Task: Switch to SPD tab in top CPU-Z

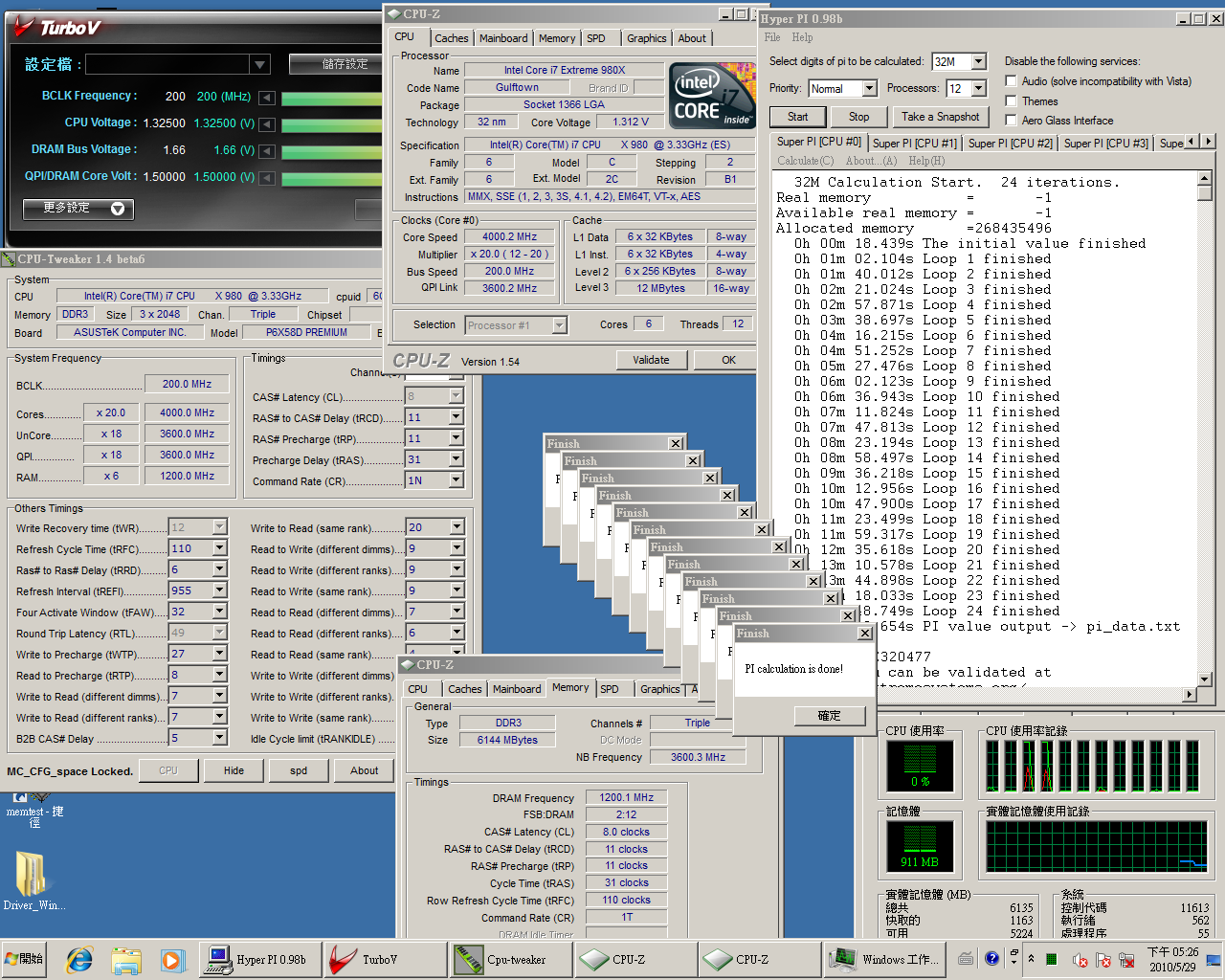Action: coord(596,38)
